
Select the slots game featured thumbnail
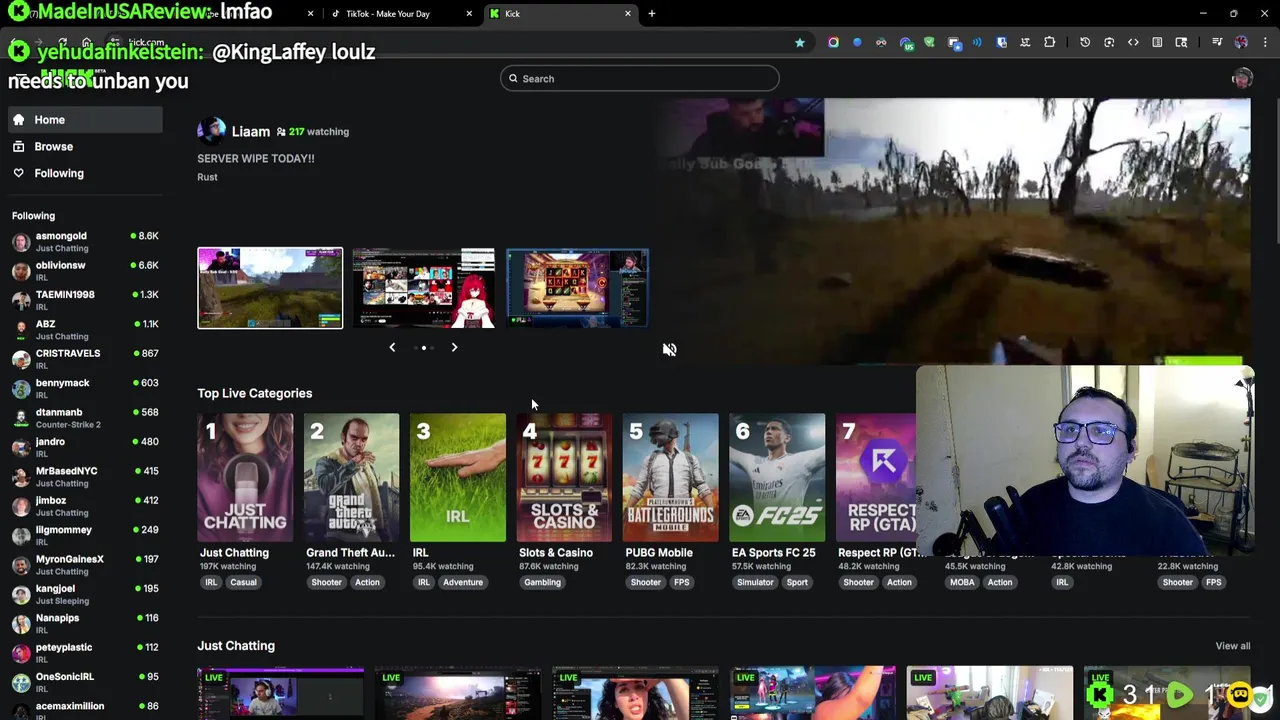[x=578, y=288]
